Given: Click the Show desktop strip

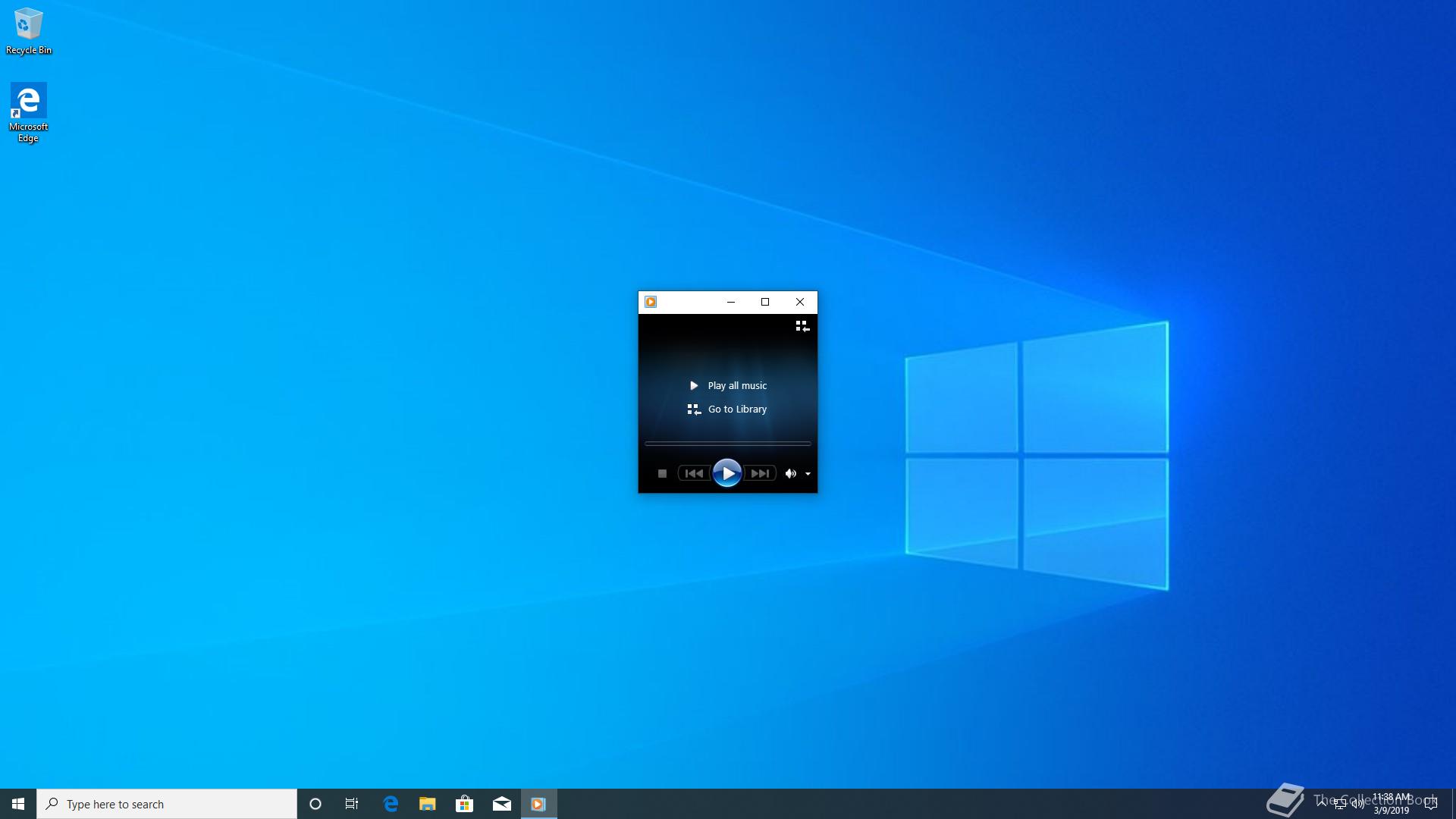Looking at the screenshot, I should pyautogui.click(x=1454, y=804).
